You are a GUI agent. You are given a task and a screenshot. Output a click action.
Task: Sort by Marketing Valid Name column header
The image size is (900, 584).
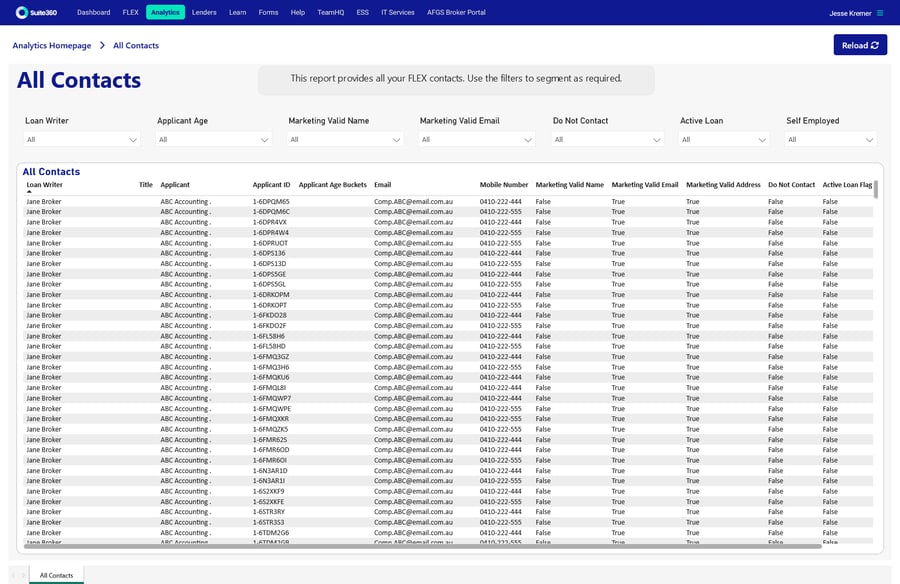click(569, 184)
